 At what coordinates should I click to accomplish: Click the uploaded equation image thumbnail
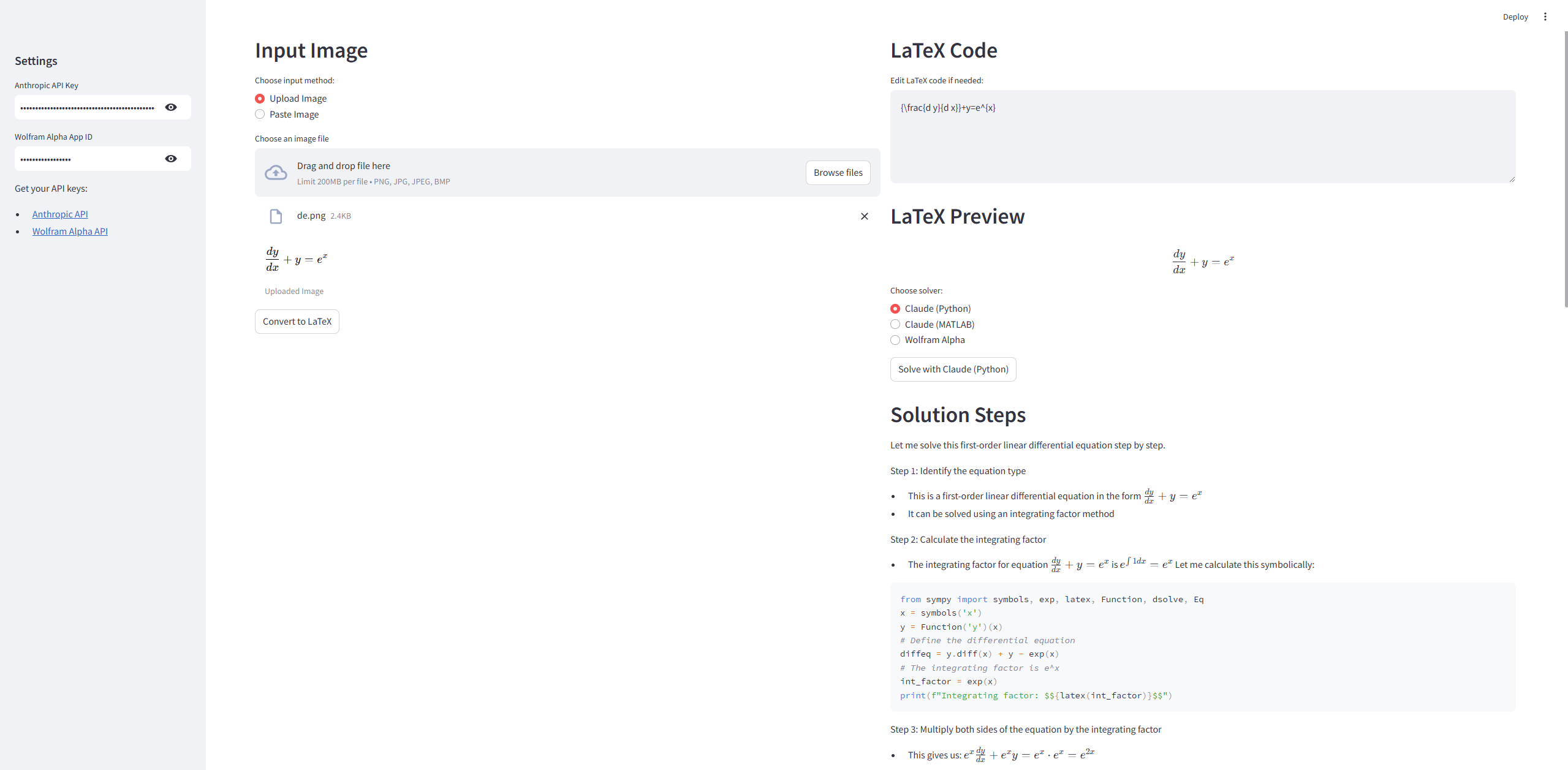pyautogui.click(x=297, y=260)
